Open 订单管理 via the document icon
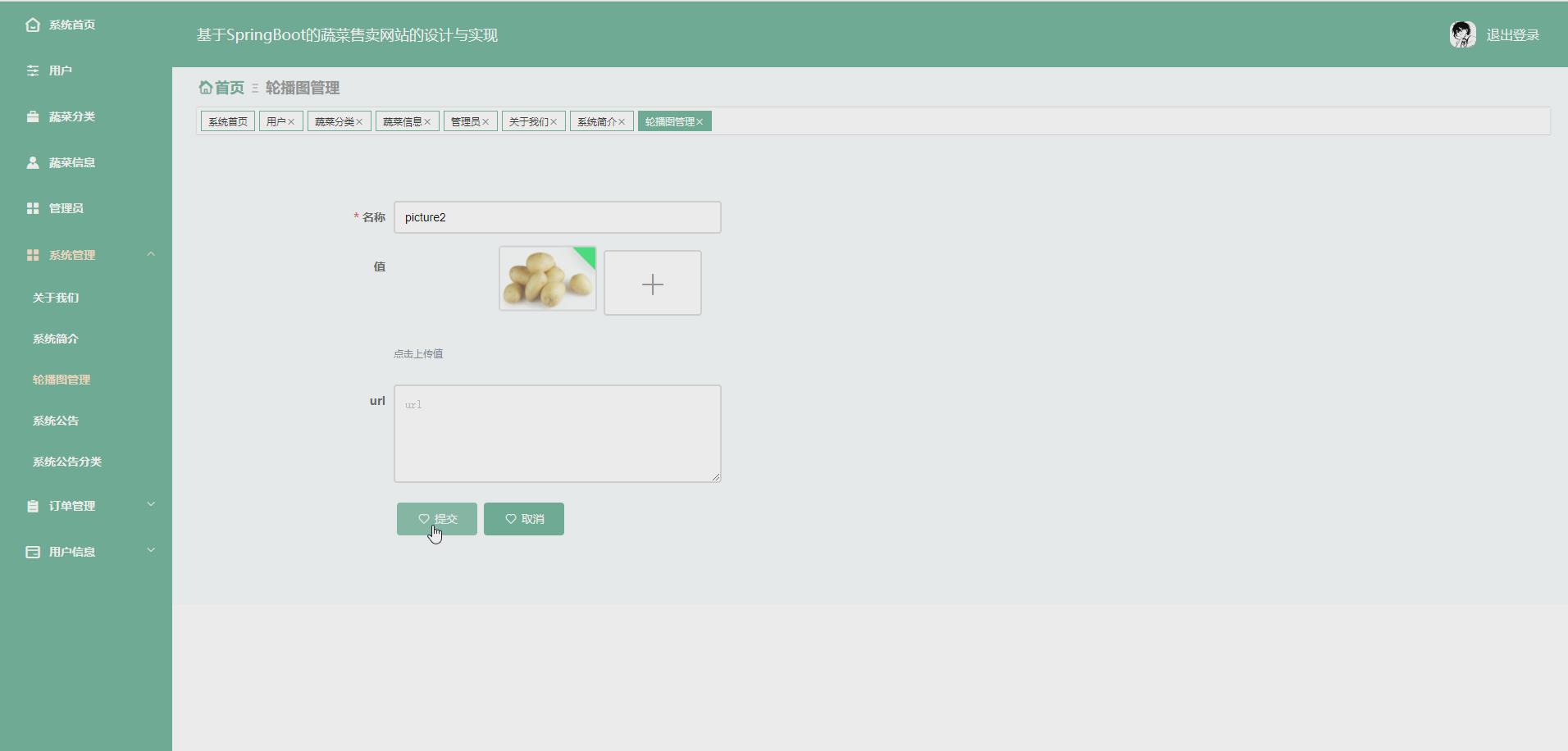This screenshot has height=751, width=1568. 33,506
